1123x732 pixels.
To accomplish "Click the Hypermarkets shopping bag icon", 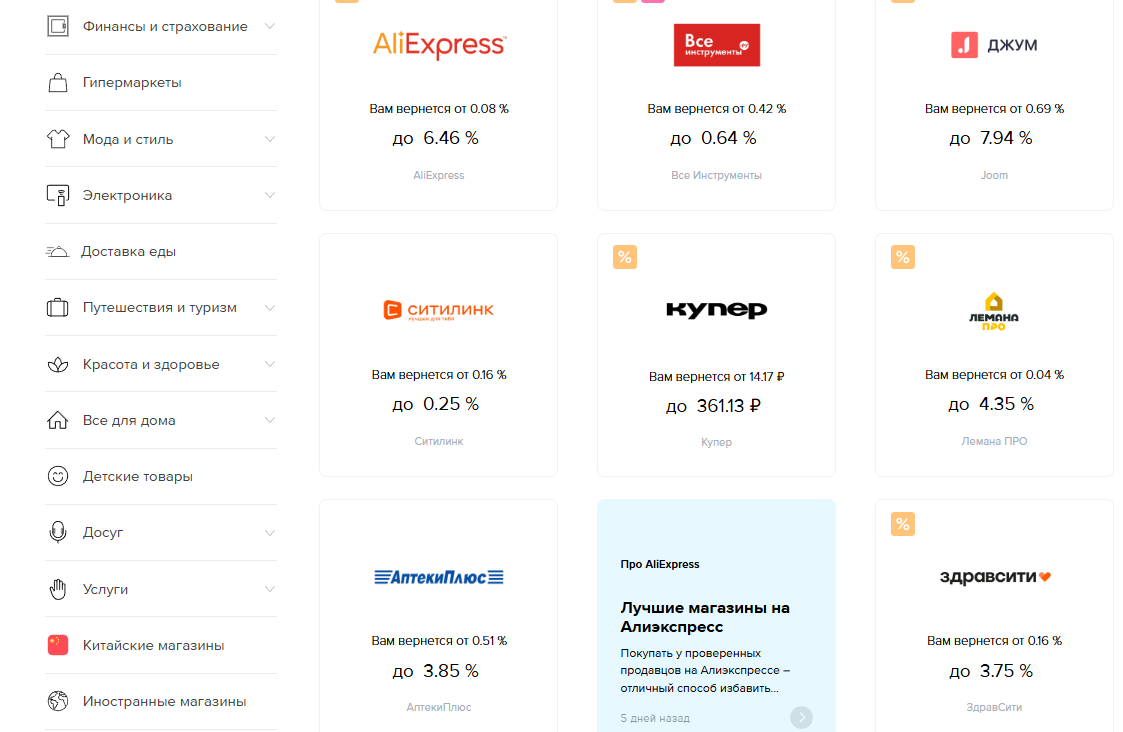I will [x=58, y=83].
